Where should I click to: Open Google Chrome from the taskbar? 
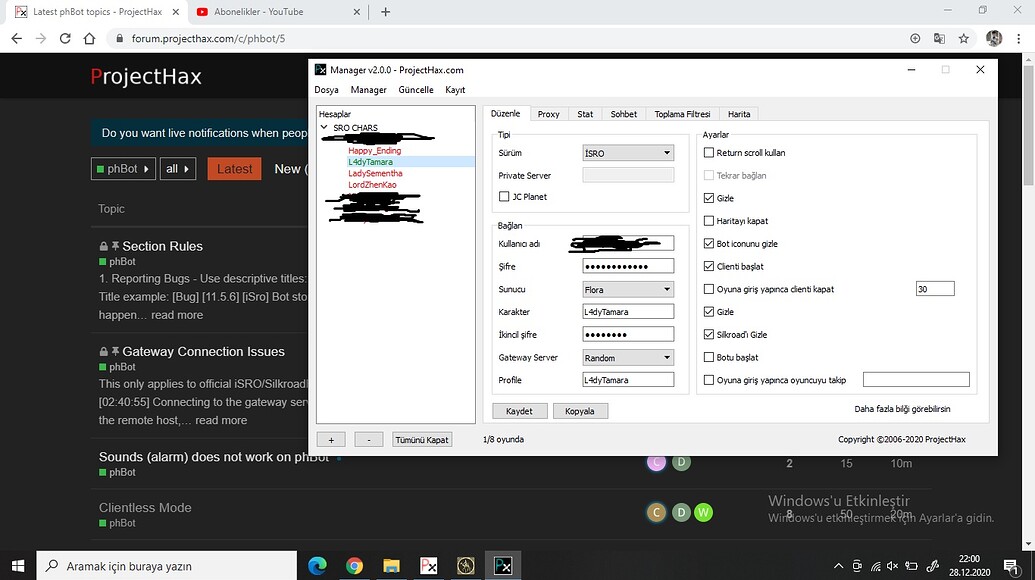[x=353, y=565]
